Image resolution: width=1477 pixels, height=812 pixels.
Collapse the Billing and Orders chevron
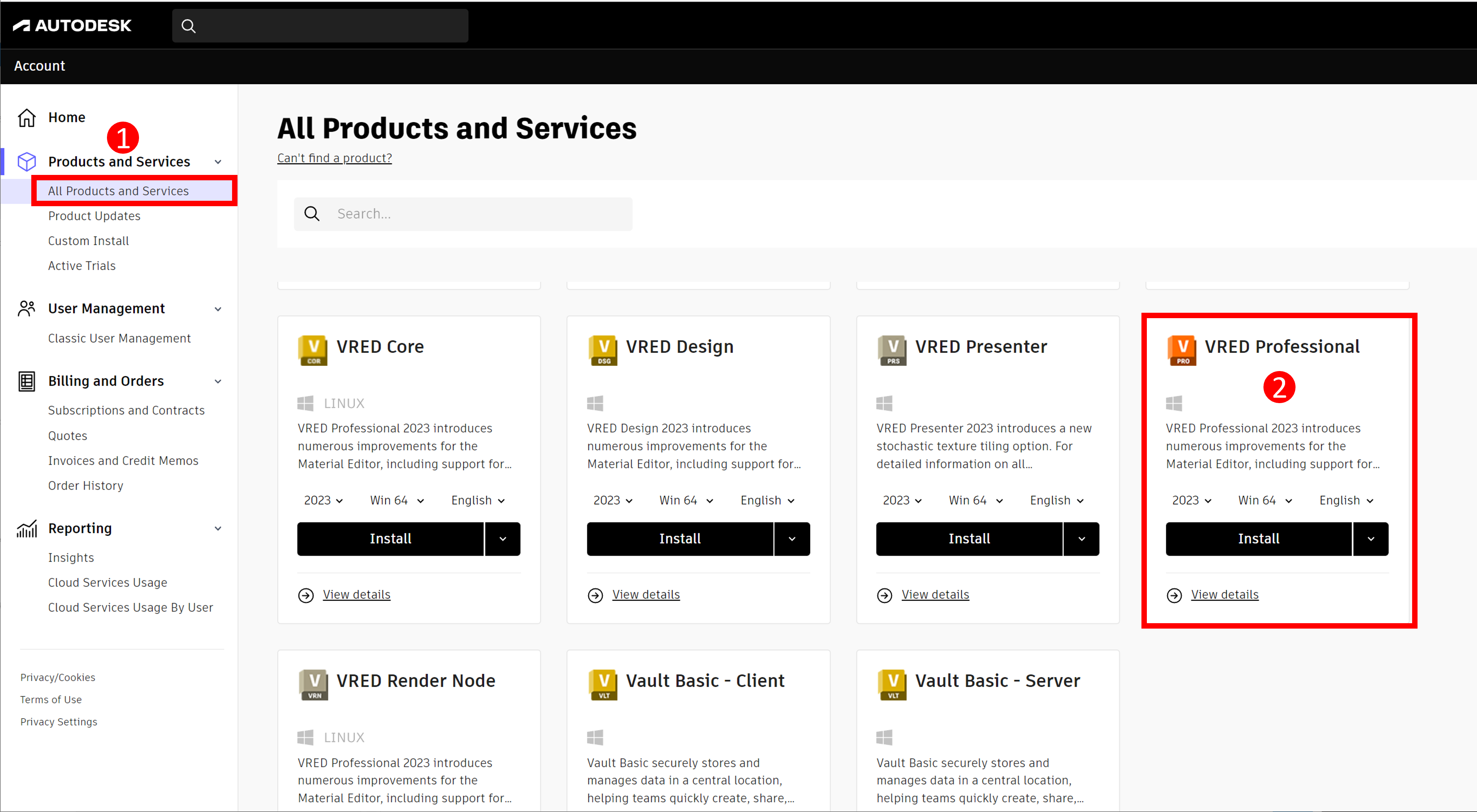pyautogui.click(x=218, y=382)
